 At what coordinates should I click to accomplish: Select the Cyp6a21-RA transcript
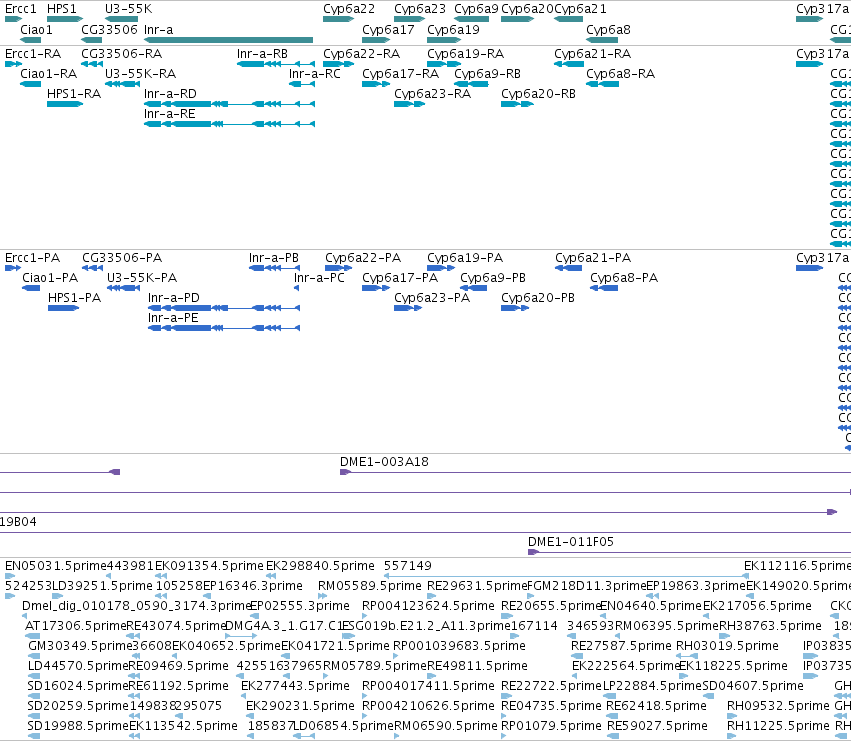(x=568, y=64)
